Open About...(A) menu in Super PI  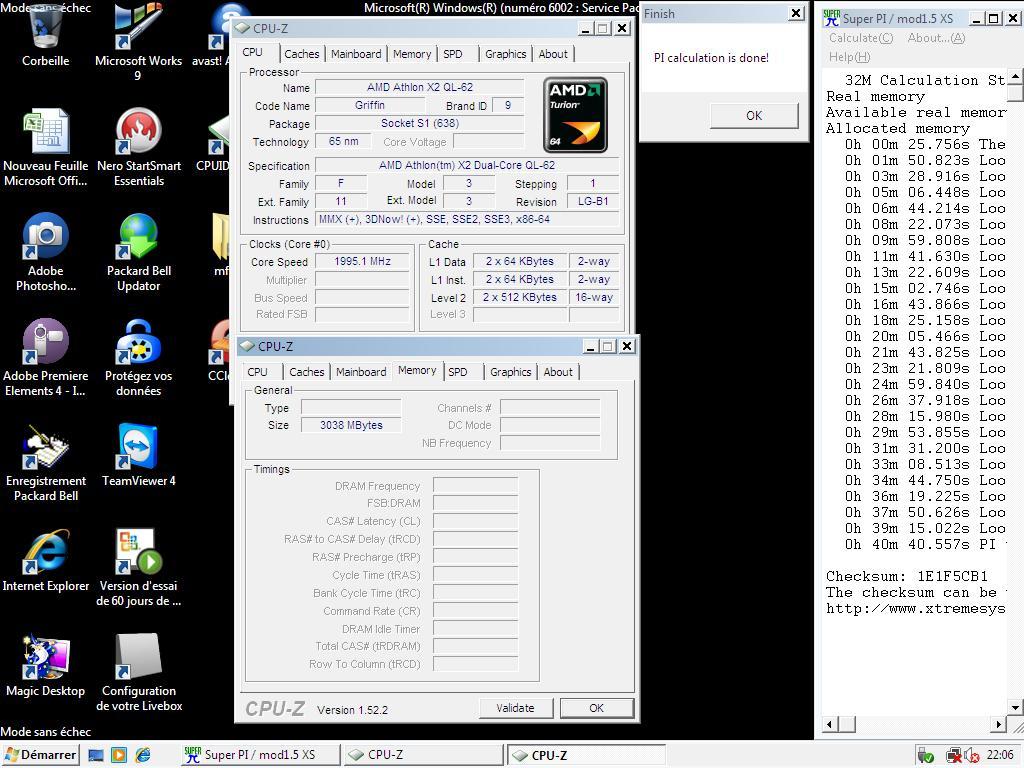pos(936,38)
